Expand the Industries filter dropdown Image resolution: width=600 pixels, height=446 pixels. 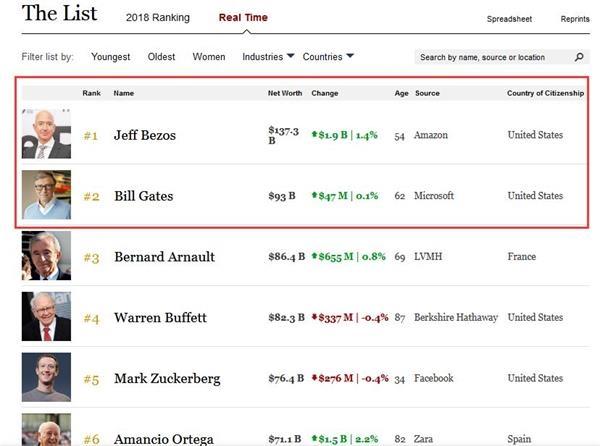point(268,57)
